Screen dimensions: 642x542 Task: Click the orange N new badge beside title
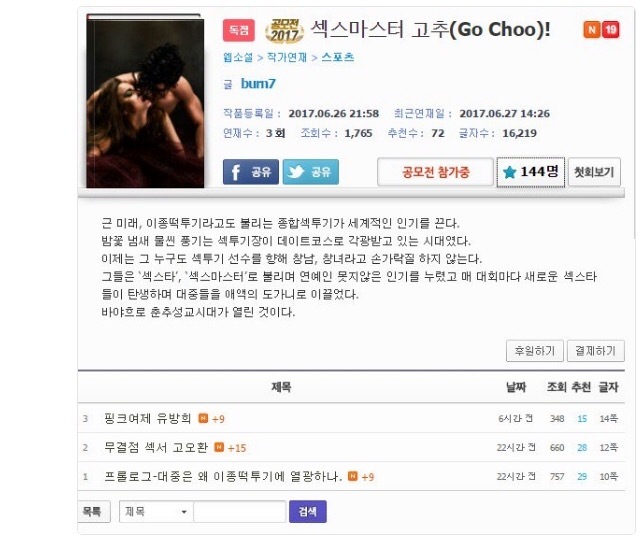tap(592, 29)
